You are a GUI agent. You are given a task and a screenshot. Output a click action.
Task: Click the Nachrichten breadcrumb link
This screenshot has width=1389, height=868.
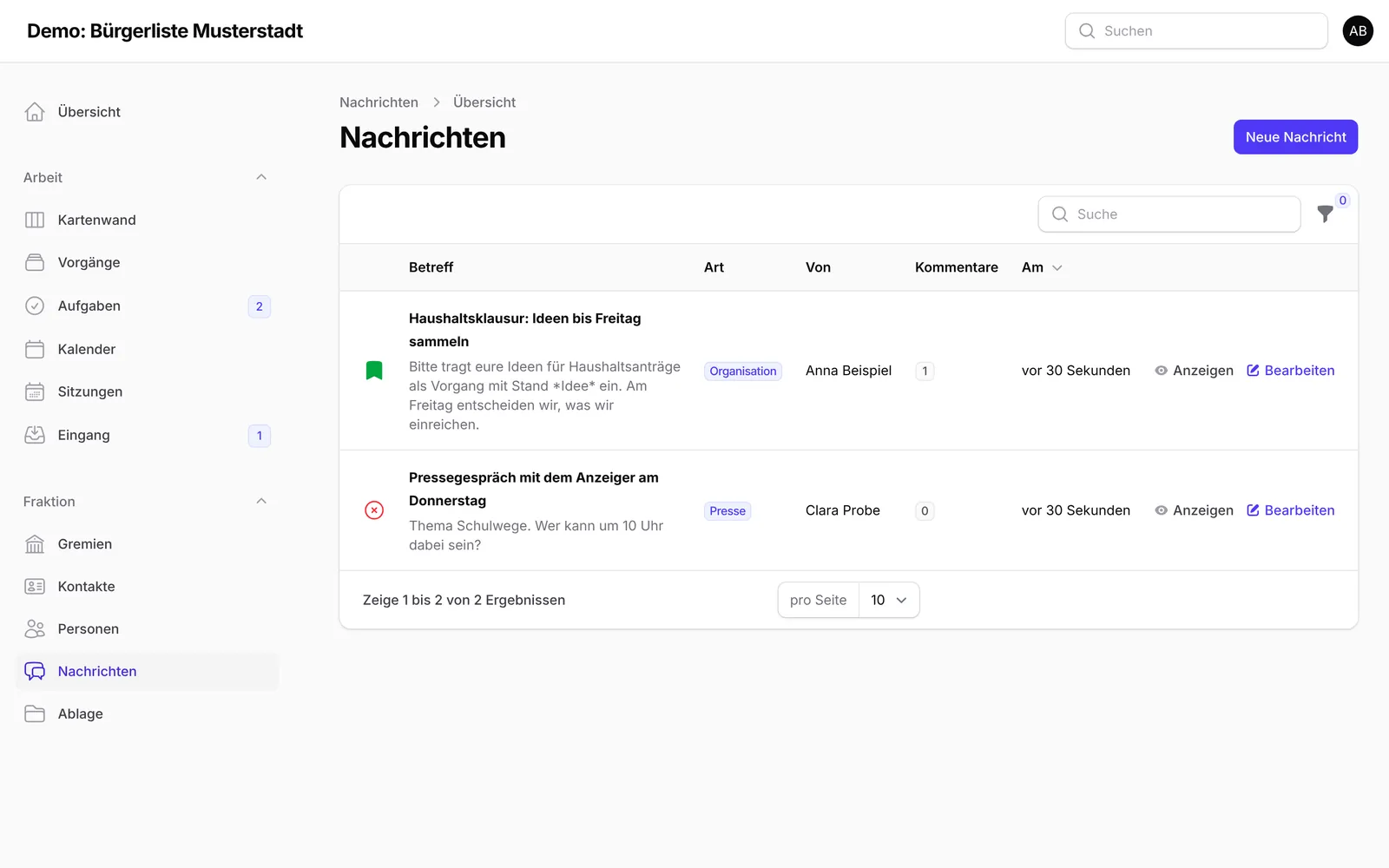coord(379,102)
